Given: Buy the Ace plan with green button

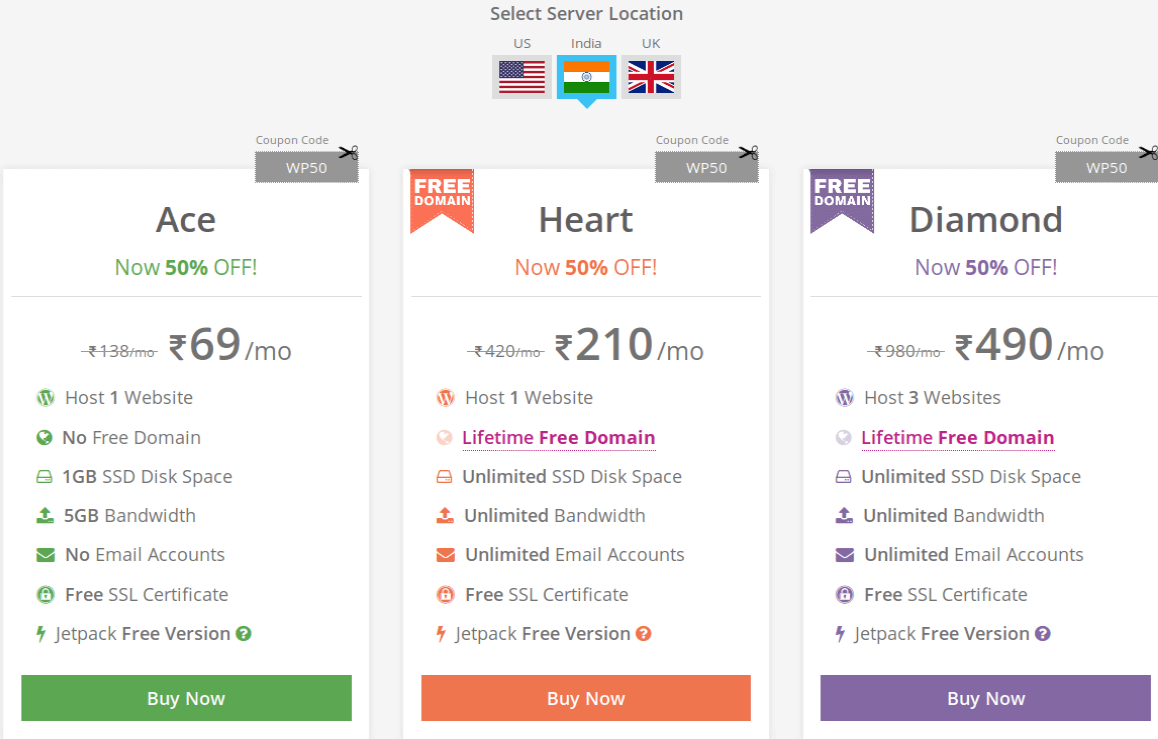Looking at the screenshot, I should [x=186, y=698].
